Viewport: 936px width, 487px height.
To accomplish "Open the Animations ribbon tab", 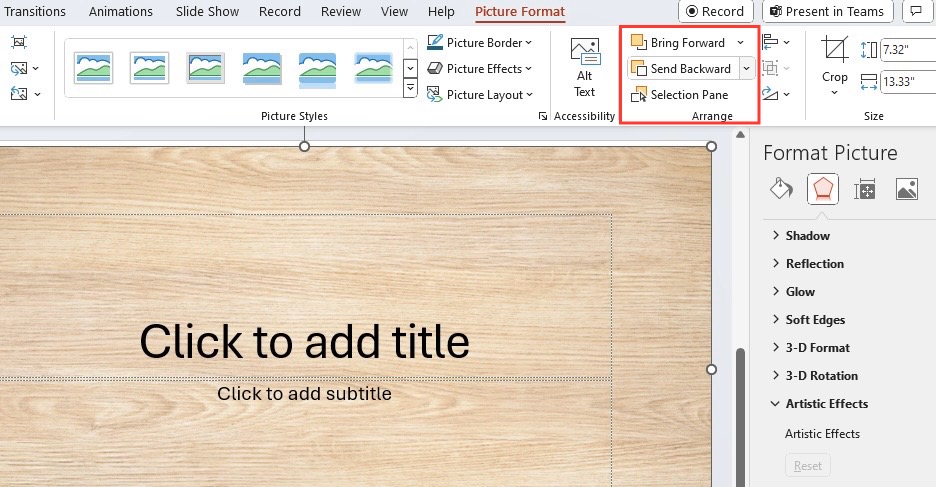I will coord(121,11).
